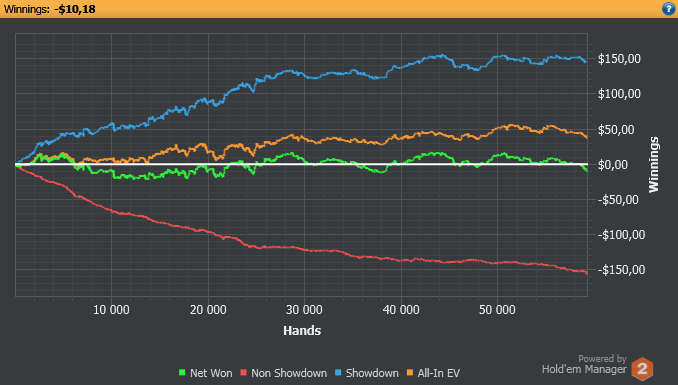Click the Showdown legend label

point(372,373)
